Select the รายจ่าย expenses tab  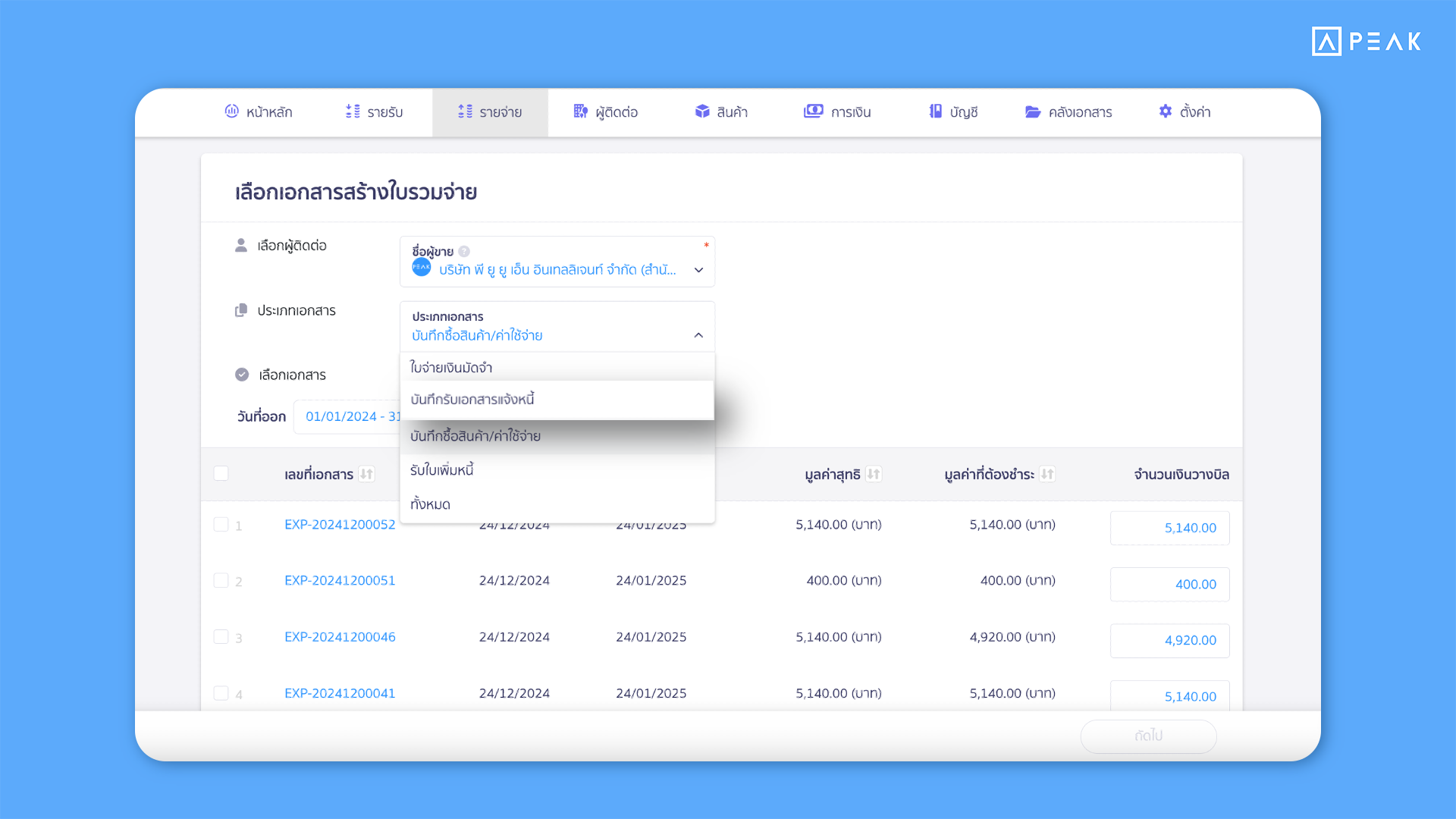(490, 111)
